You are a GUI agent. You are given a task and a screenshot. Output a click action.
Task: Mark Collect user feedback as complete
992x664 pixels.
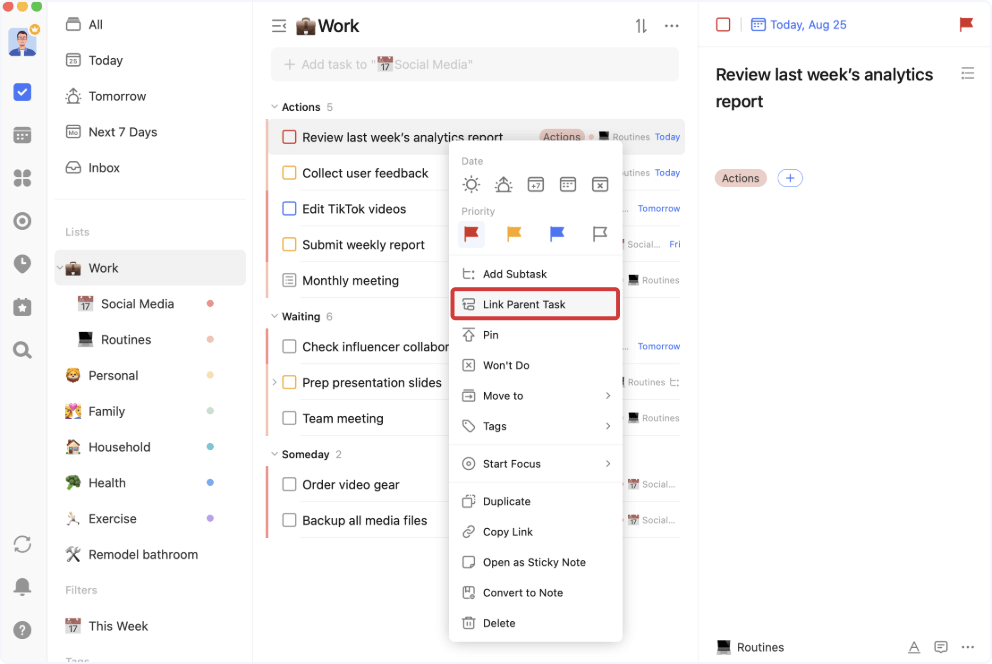(x=291, y=172)
